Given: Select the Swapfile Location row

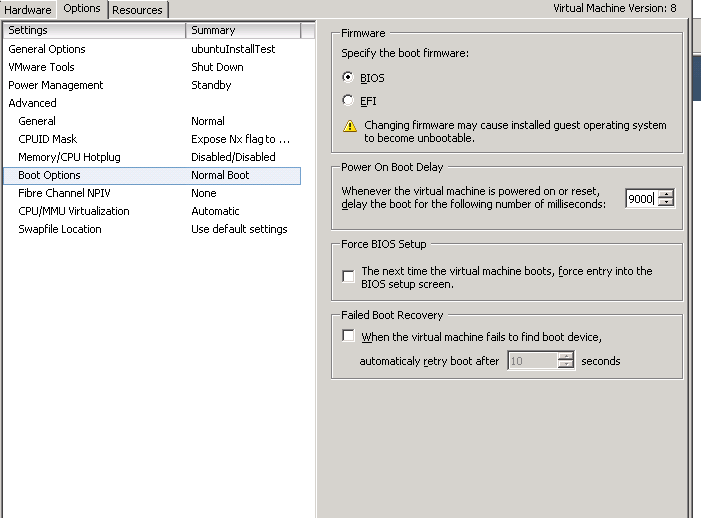Looking at the screenshot, I should (x=152, y=229).
